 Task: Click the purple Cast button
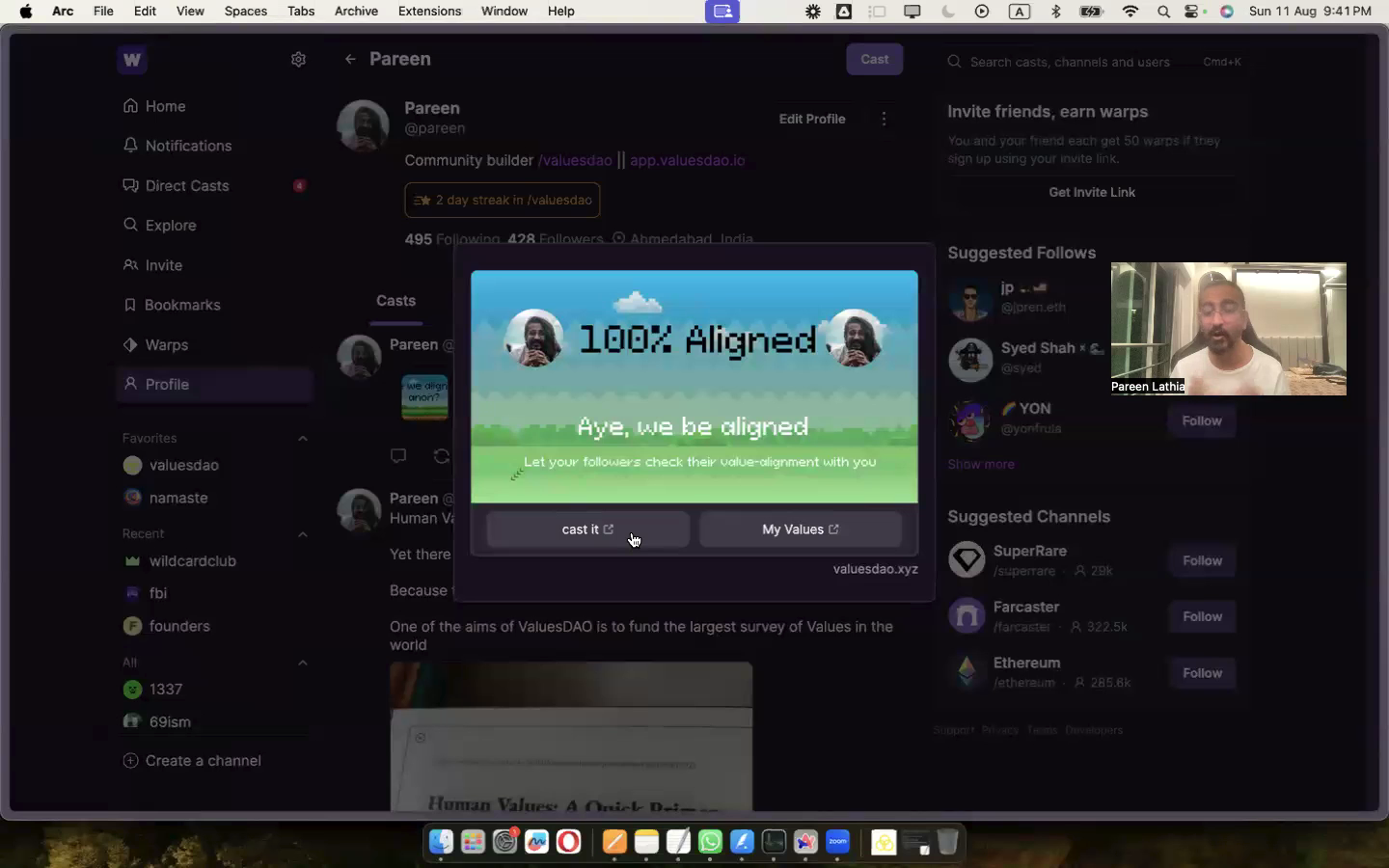click(x=875, y=59)
